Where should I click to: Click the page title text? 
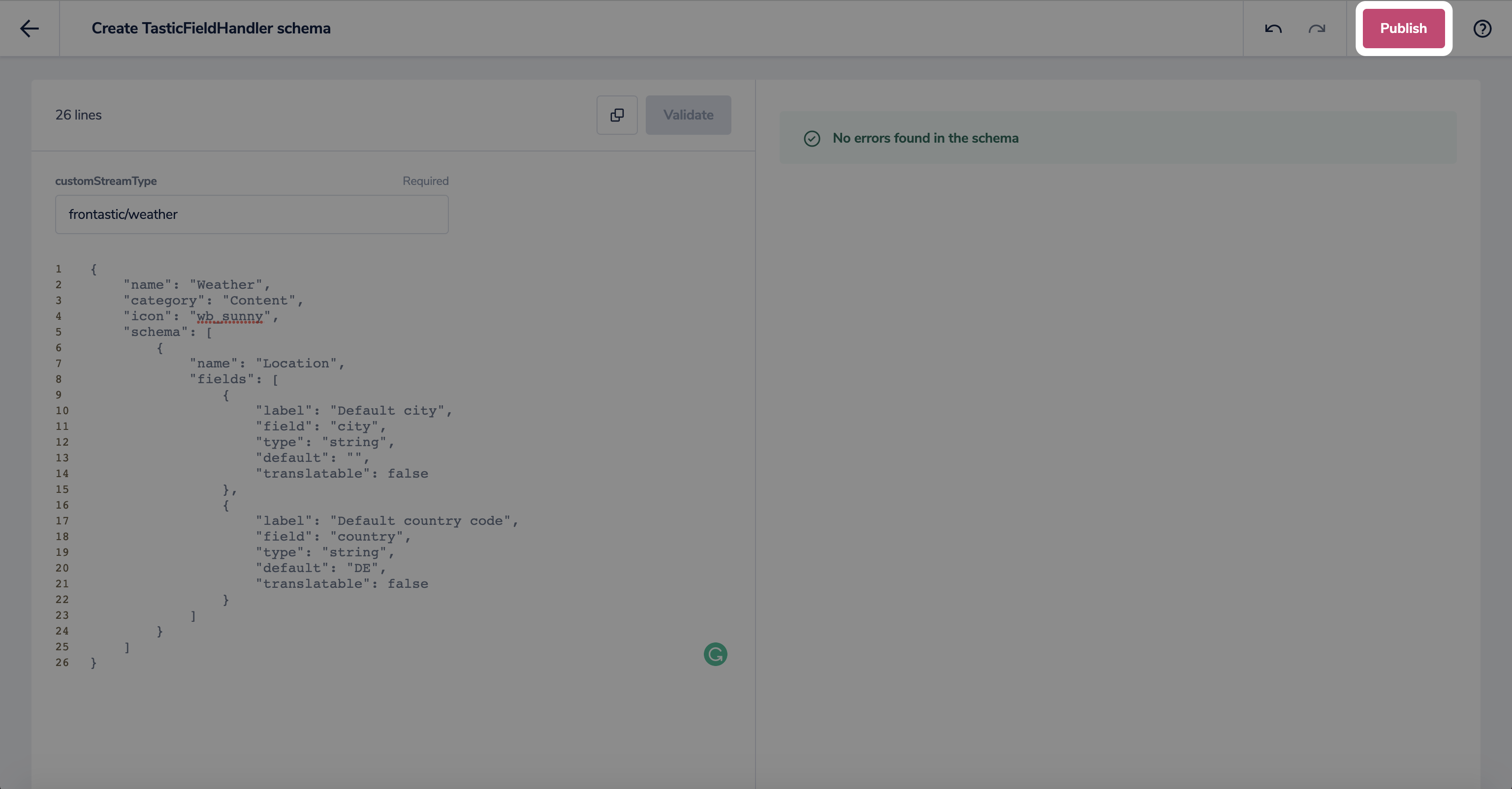(211, 28)
